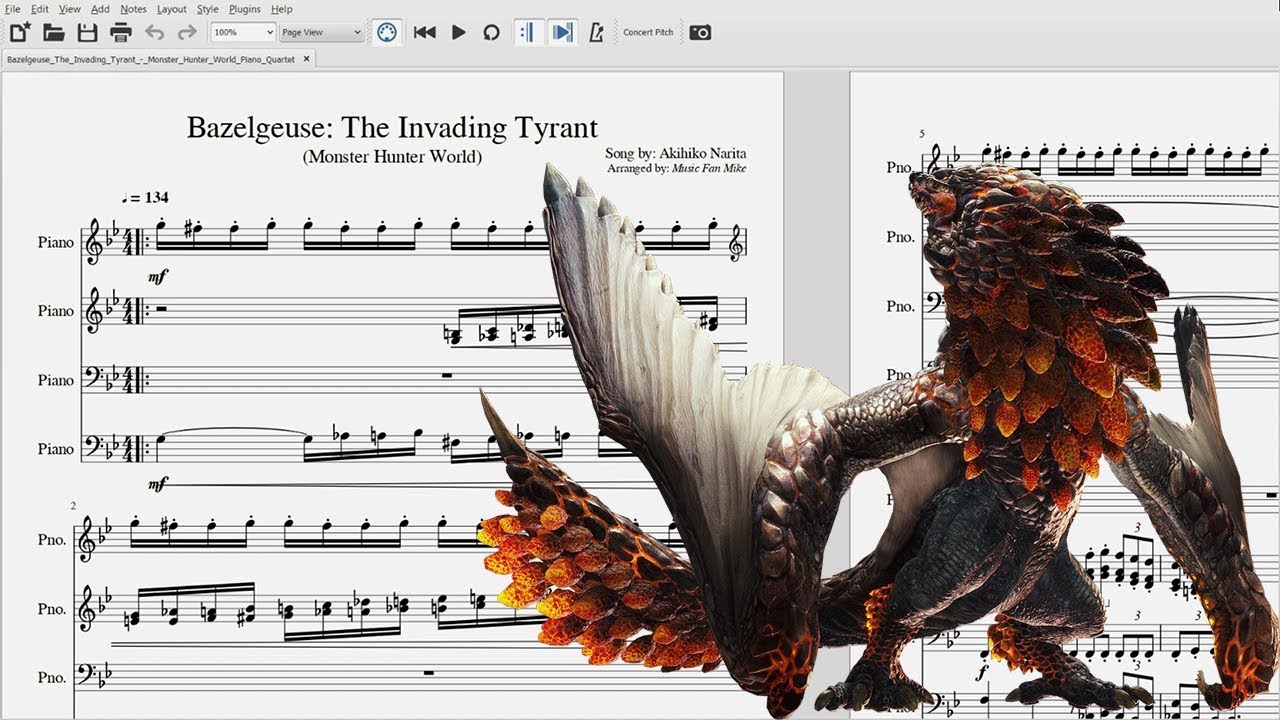
Task: Select the measure number 5 on the right page
Action: coord(922,133)
